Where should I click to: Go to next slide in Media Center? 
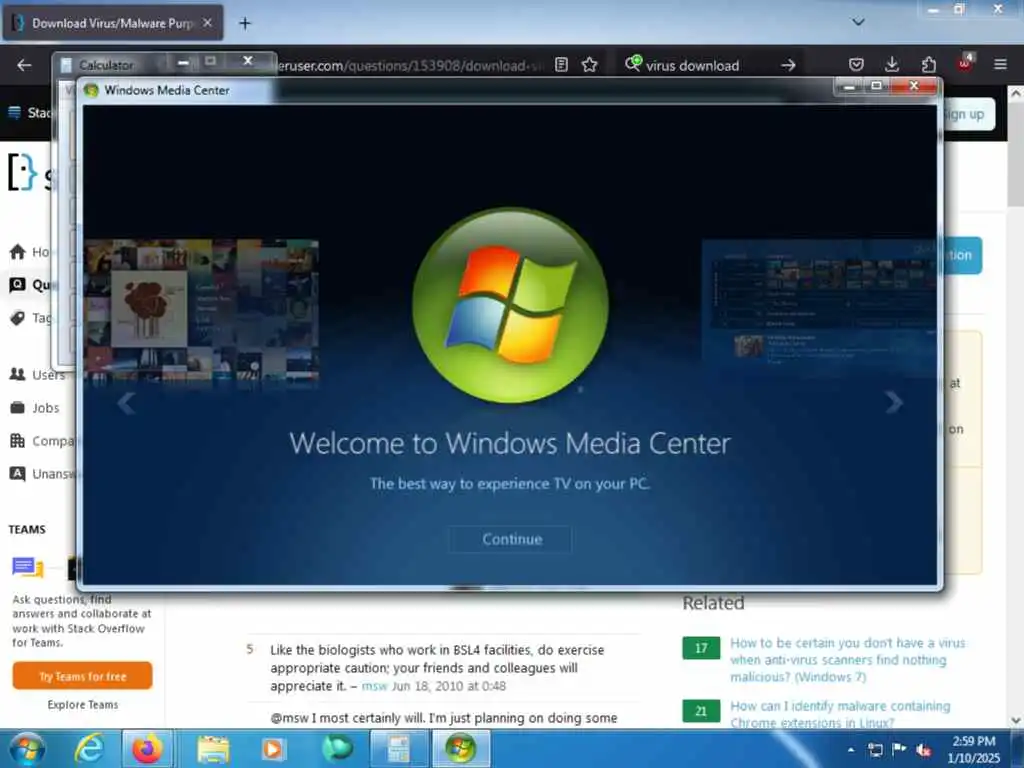893,402
